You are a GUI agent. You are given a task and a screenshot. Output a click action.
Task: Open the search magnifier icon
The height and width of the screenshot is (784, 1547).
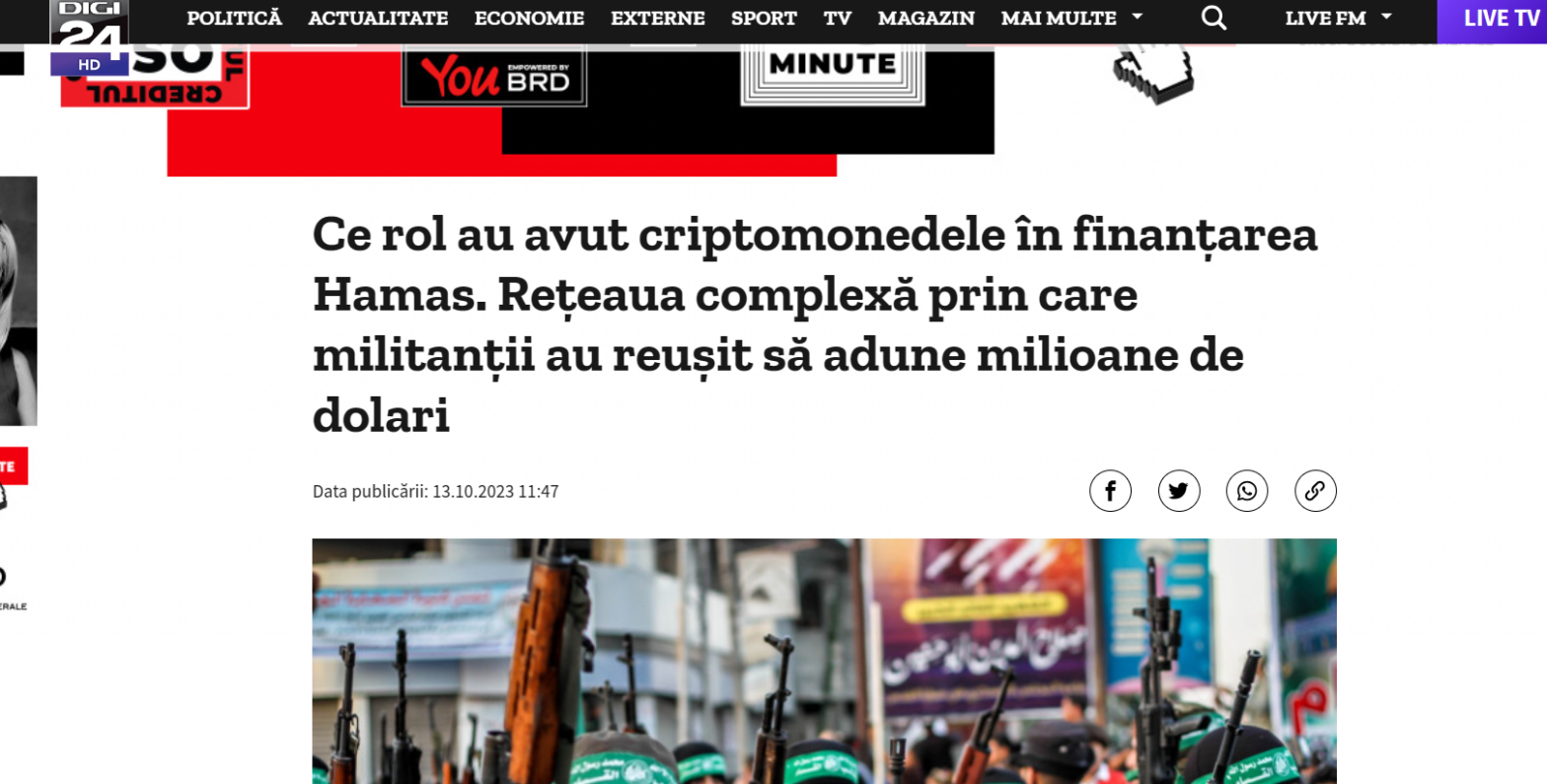point(1215,18)
